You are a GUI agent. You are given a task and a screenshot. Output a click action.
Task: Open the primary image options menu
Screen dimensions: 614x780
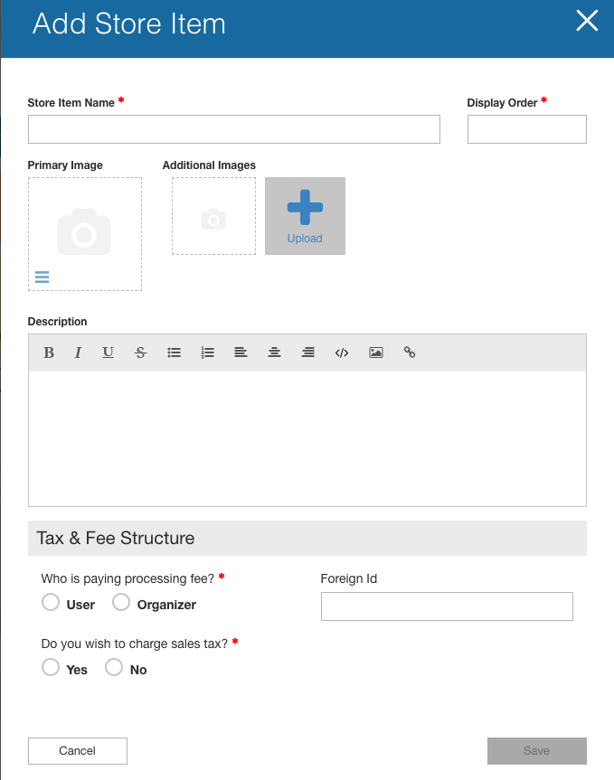click(x=42, y=277)
